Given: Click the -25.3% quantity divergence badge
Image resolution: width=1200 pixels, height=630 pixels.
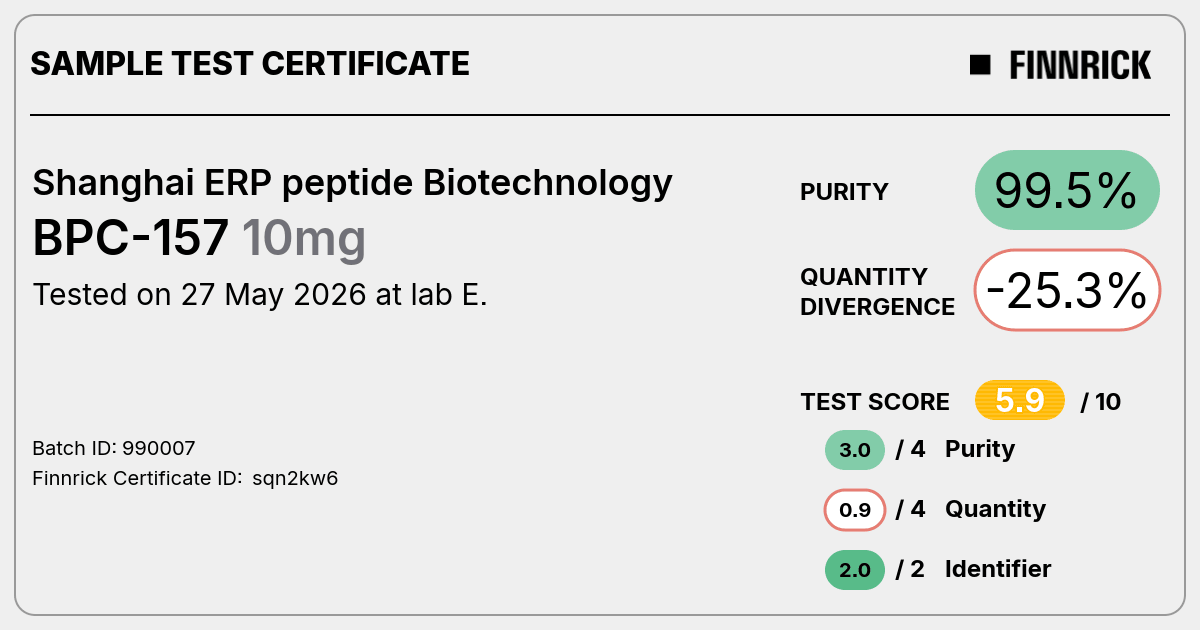Looking at the screenshot, I should [1067, 290].
